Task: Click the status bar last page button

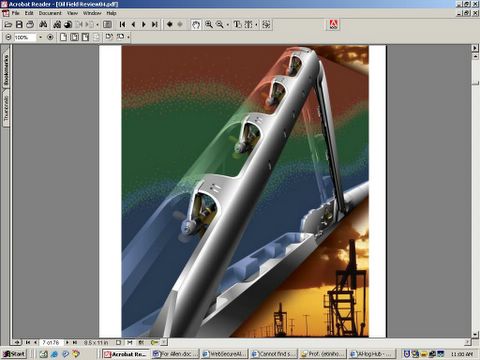Action: click(x=75, y=342)
